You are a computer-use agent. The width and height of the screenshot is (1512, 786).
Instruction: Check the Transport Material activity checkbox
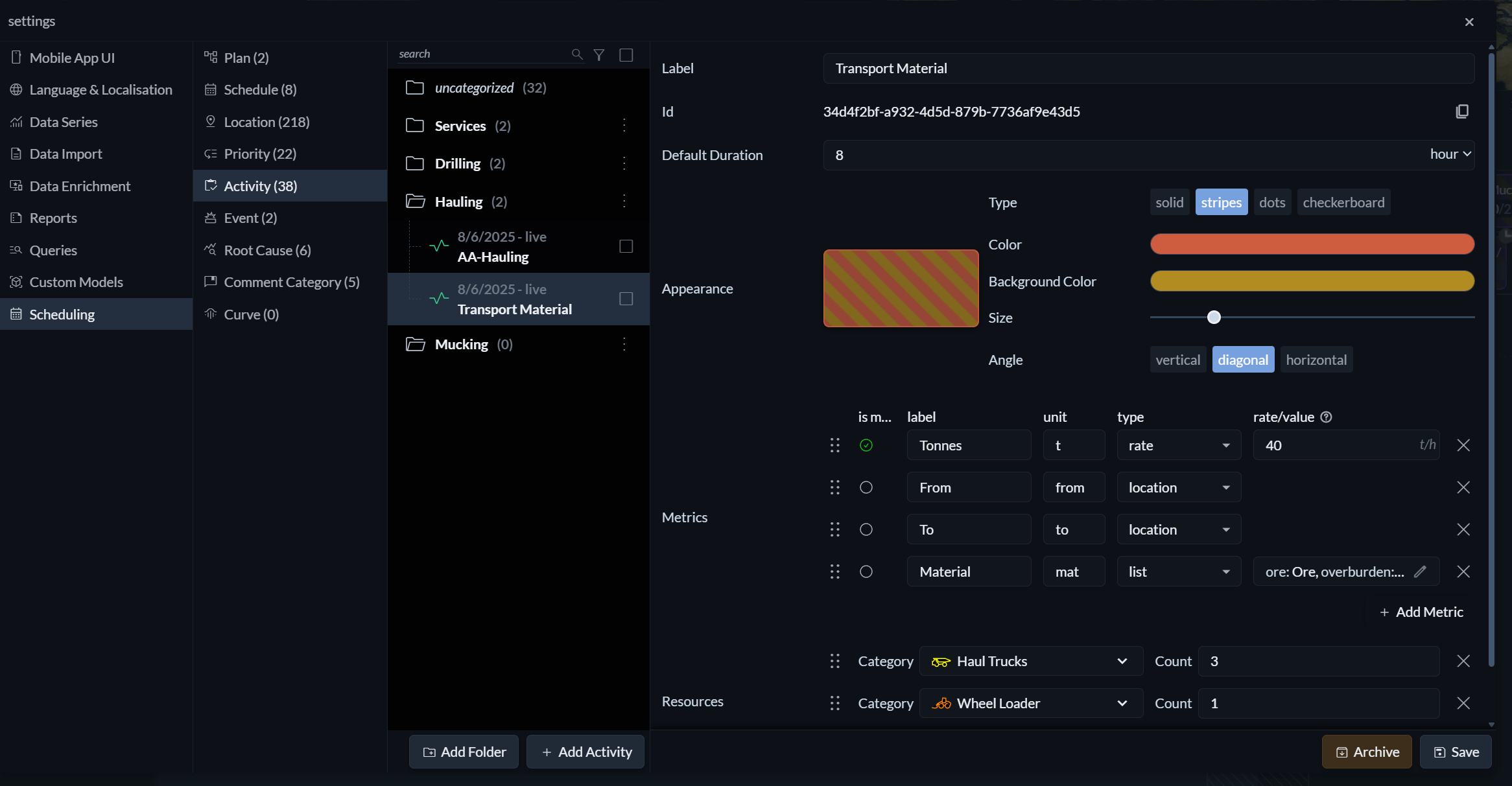pyautogui.click(x=626, y=299)
